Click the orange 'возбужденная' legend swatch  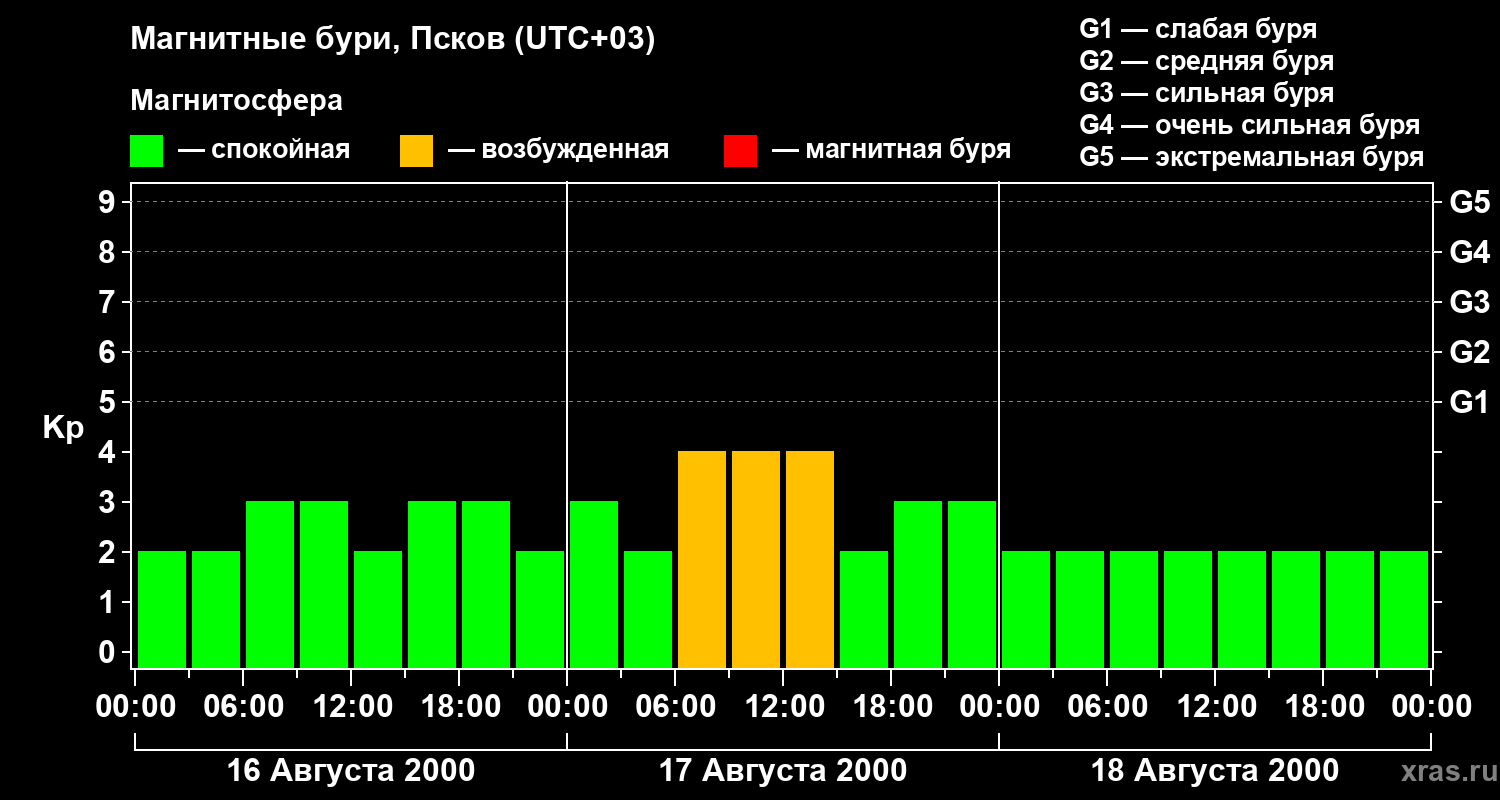[x=417, y=151]
